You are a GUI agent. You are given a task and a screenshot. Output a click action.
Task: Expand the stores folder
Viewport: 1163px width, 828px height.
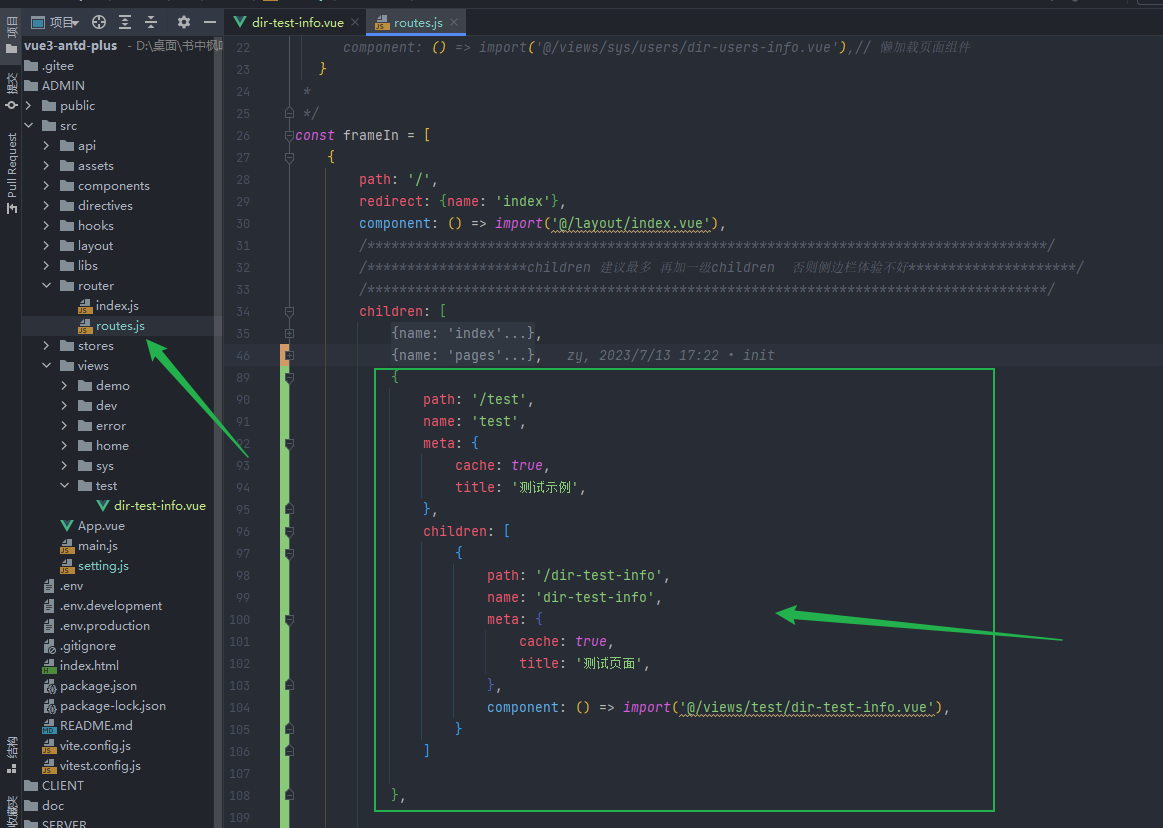tap(47, 346)
